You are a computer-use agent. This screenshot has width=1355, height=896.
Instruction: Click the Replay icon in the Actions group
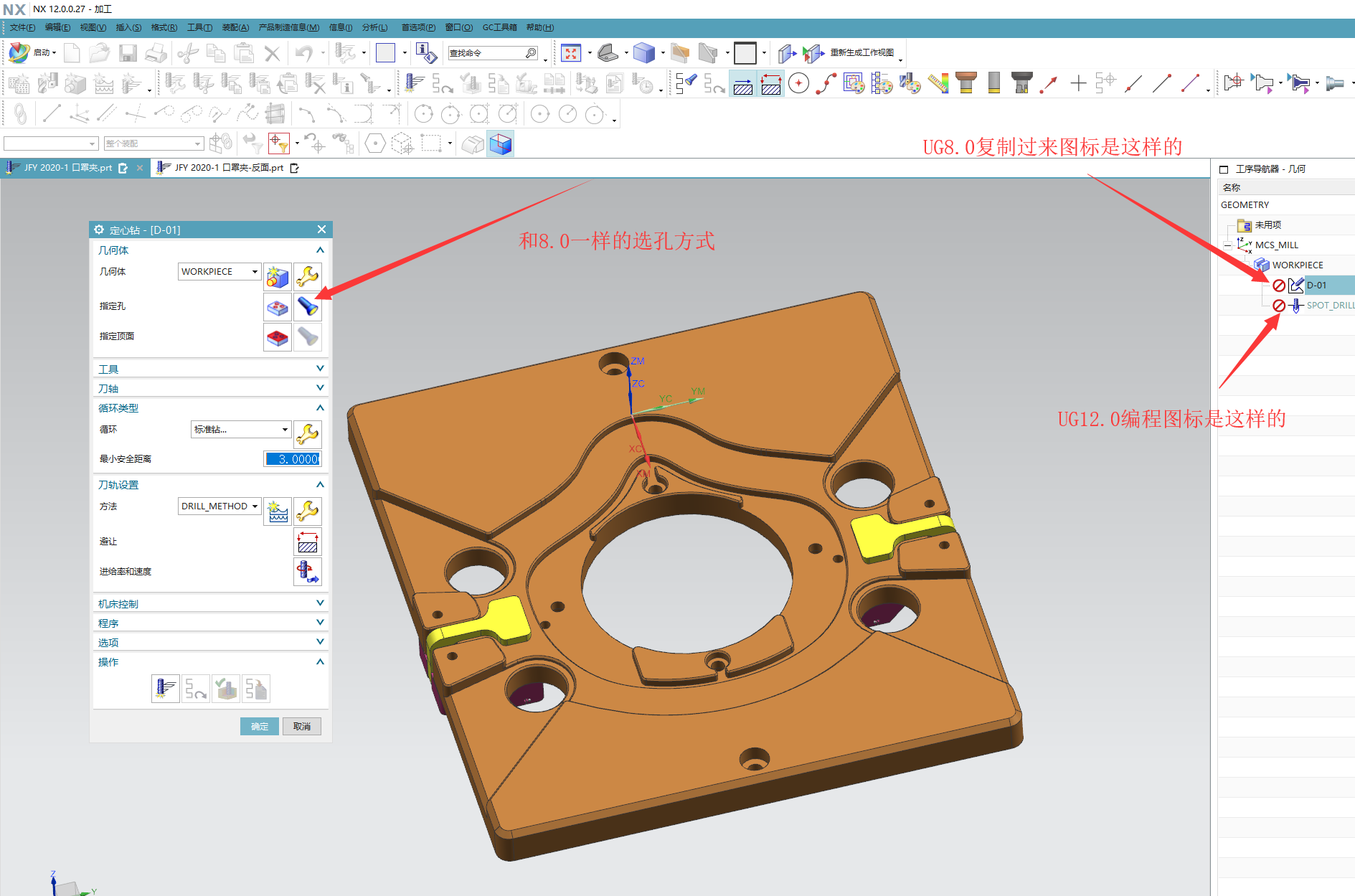pos(196,689)
